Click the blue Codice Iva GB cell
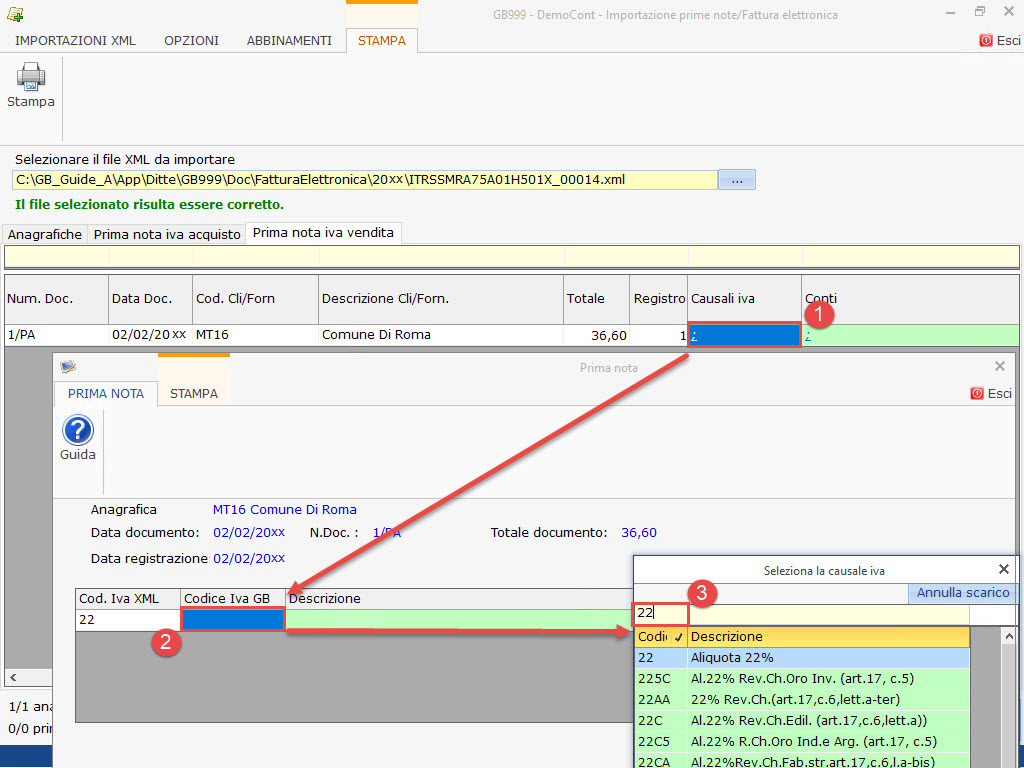Image resolution: width=1024 pixels, height=768 pixels. click(233, 620)
